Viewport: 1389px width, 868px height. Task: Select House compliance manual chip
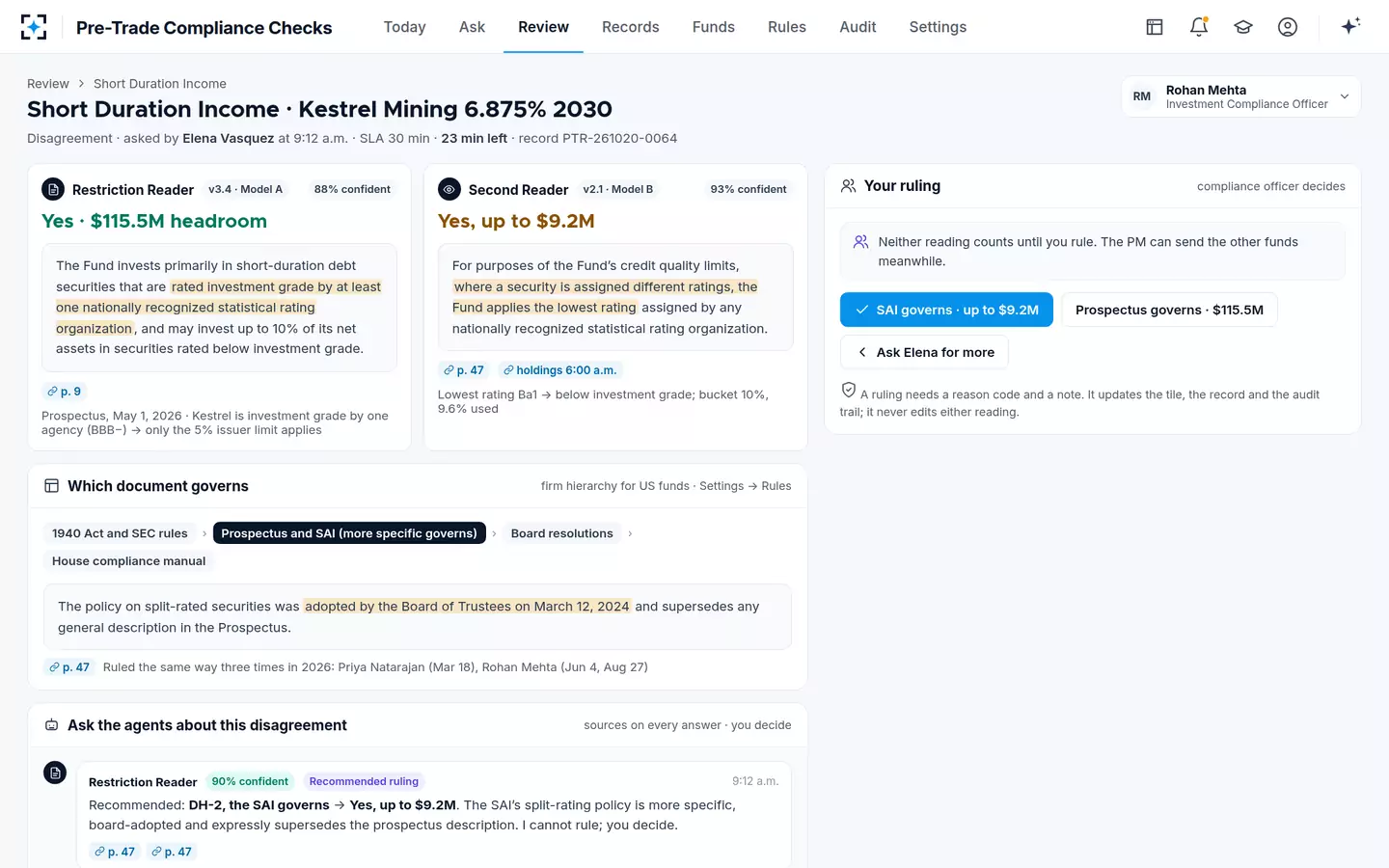coord(128,561)
